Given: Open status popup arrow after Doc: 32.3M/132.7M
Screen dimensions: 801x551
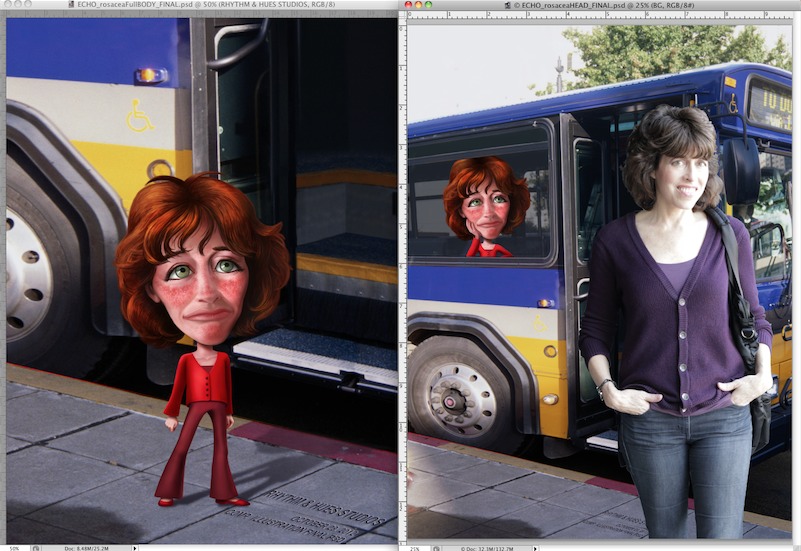Looking at the screenshot, I should point(535,548).
